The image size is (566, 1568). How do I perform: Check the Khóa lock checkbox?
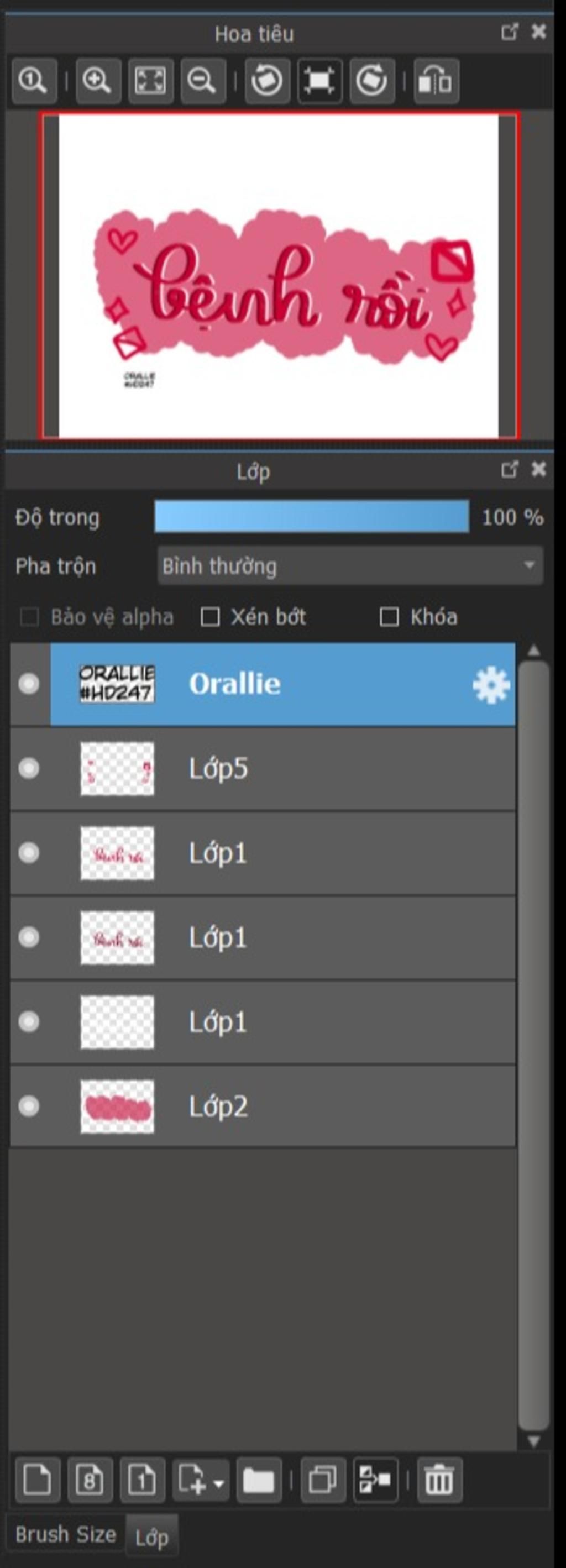(389, 617)
